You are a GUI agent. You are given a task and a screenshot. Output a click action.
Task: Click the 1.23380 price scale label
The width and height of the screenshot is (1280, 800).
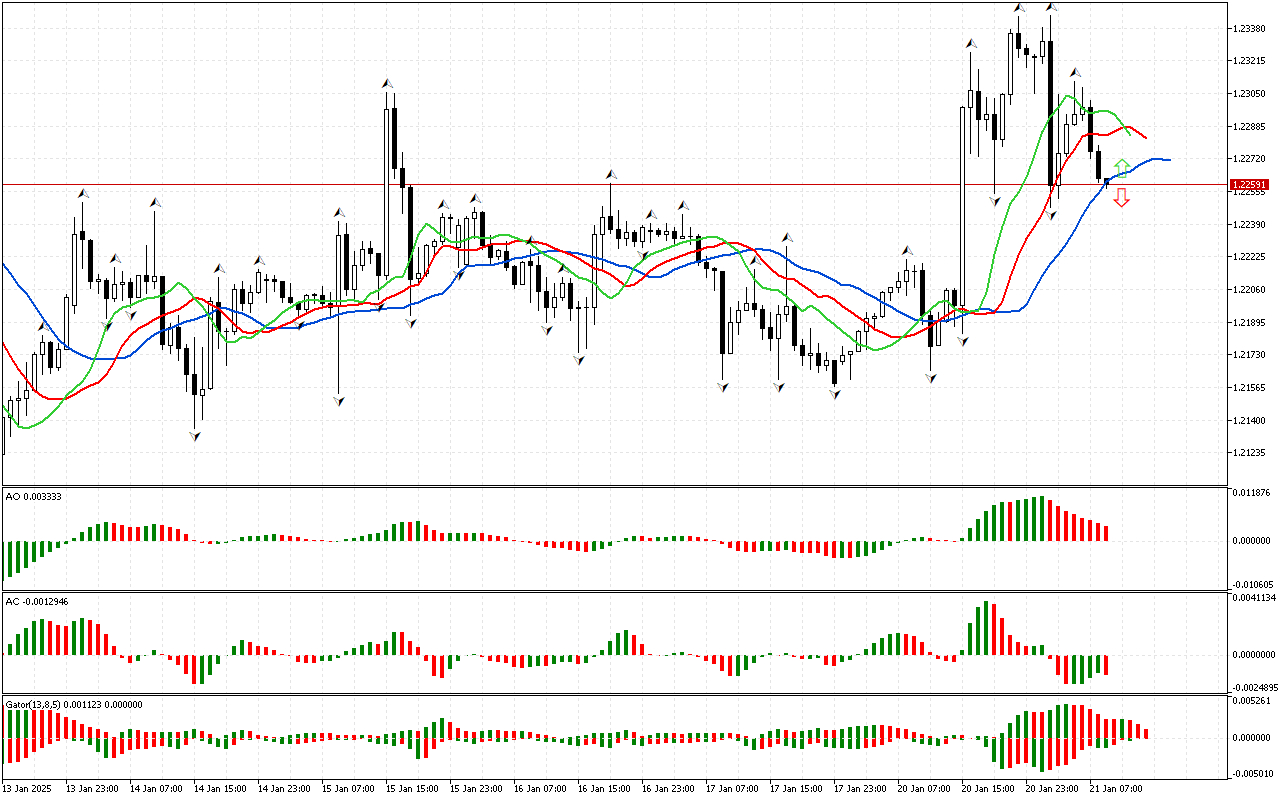[1250, 28]
